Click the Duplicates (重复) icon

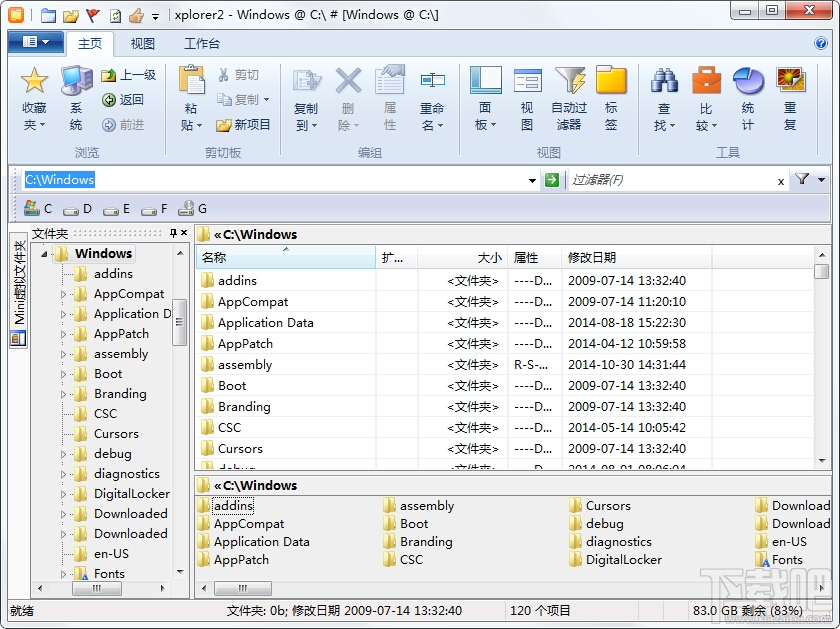coord(790,80)
